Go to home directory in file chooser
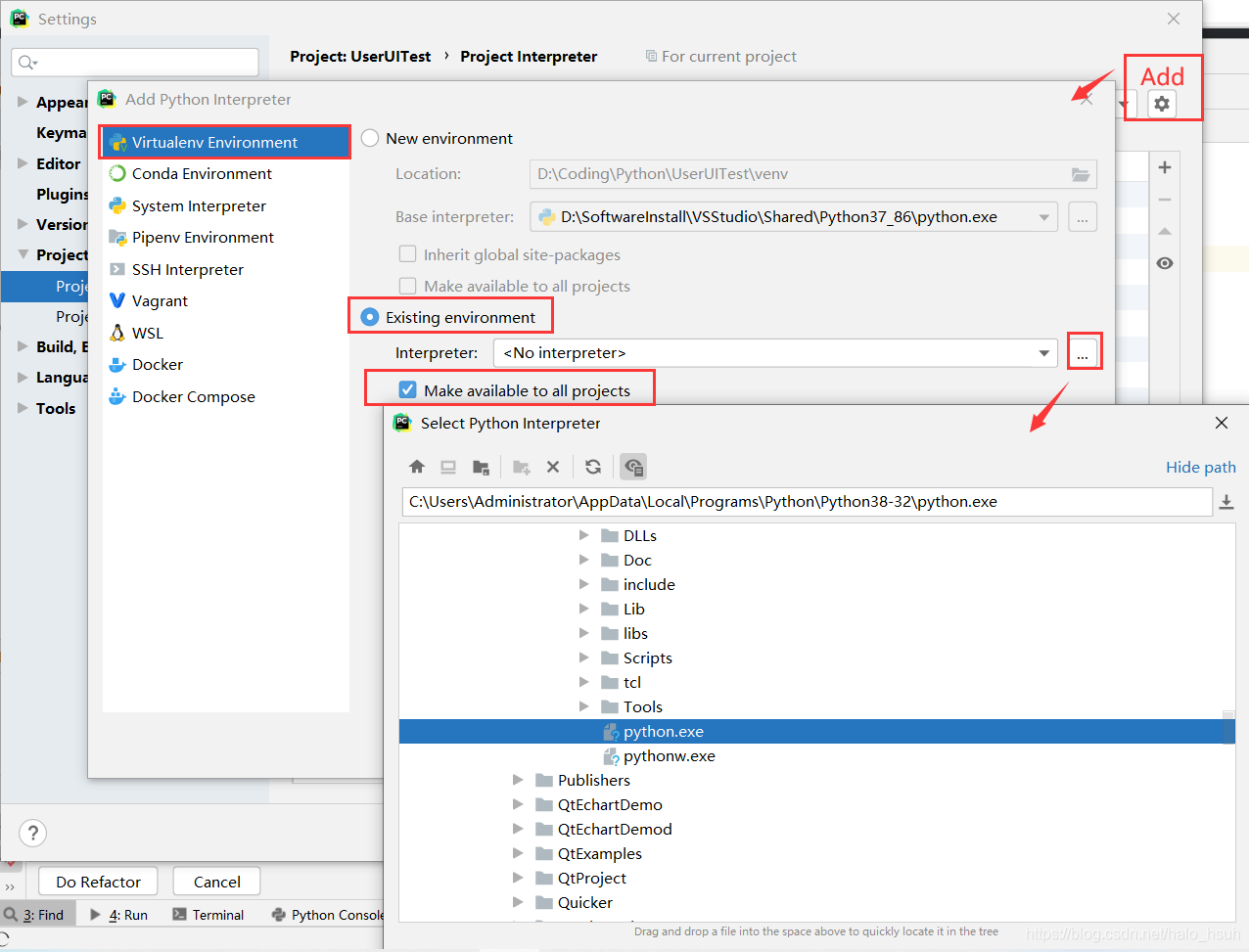 (x=417, y=467)
